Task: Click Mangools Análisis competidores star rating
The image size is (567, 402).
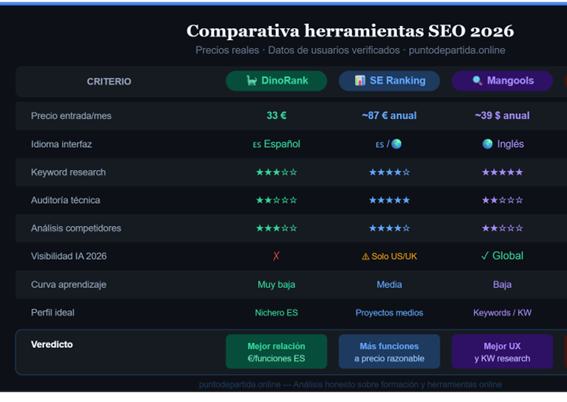Action: tap(502, 228)
